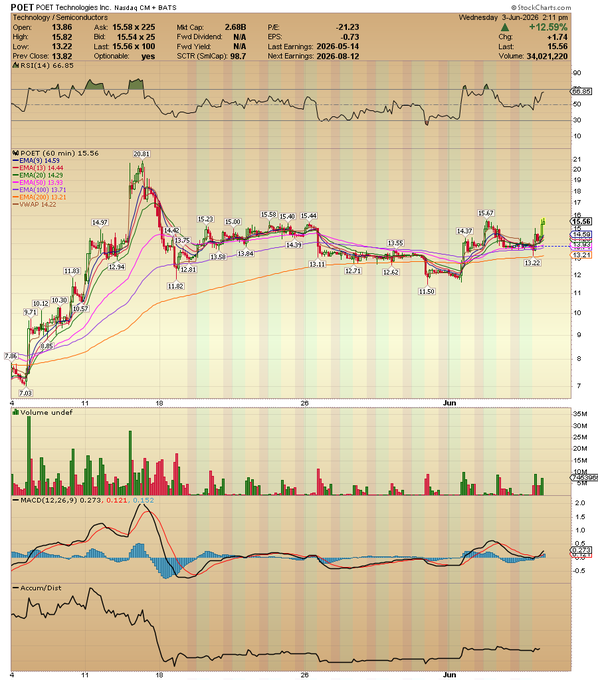Click the High value 15.82
The height and width of the screenshot is (680, 598).
coord(62,37)
